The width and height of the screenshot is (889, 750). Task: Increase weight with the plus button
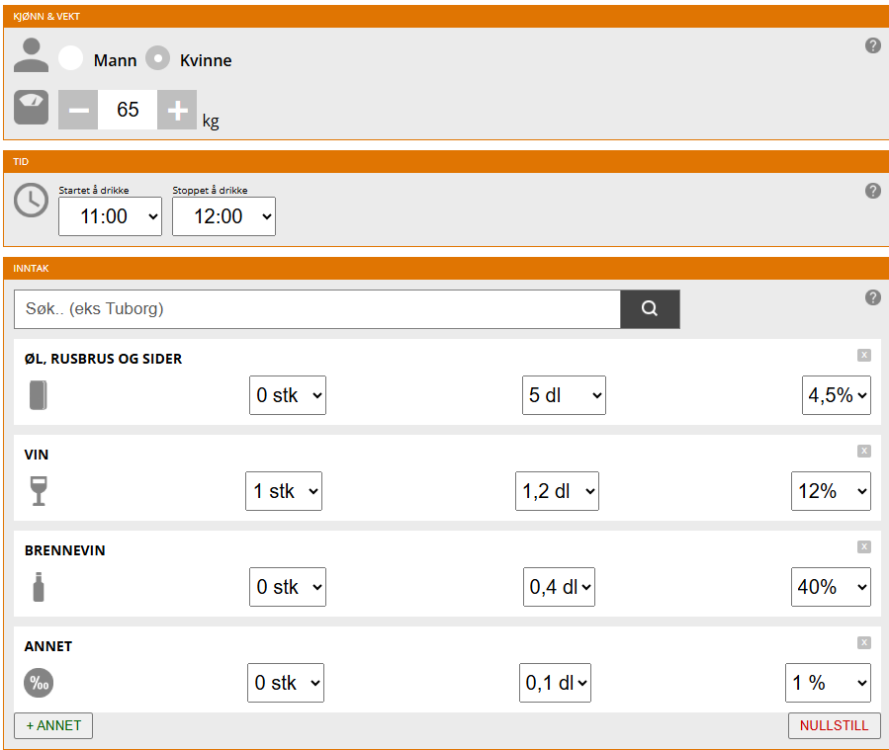177,110
